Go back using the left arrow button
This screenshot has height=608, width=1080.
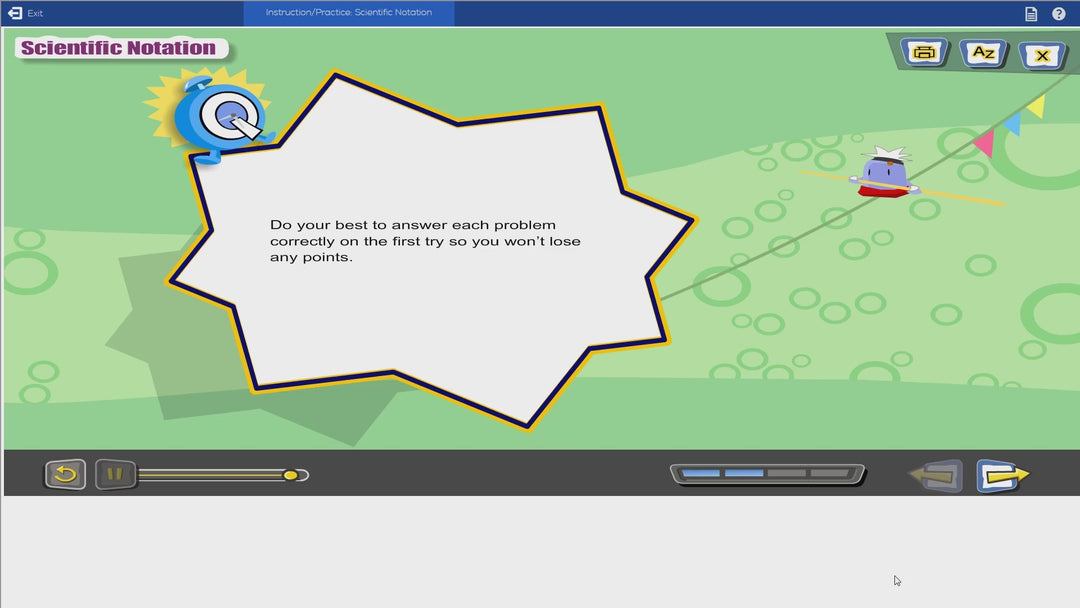click(937, 476)
